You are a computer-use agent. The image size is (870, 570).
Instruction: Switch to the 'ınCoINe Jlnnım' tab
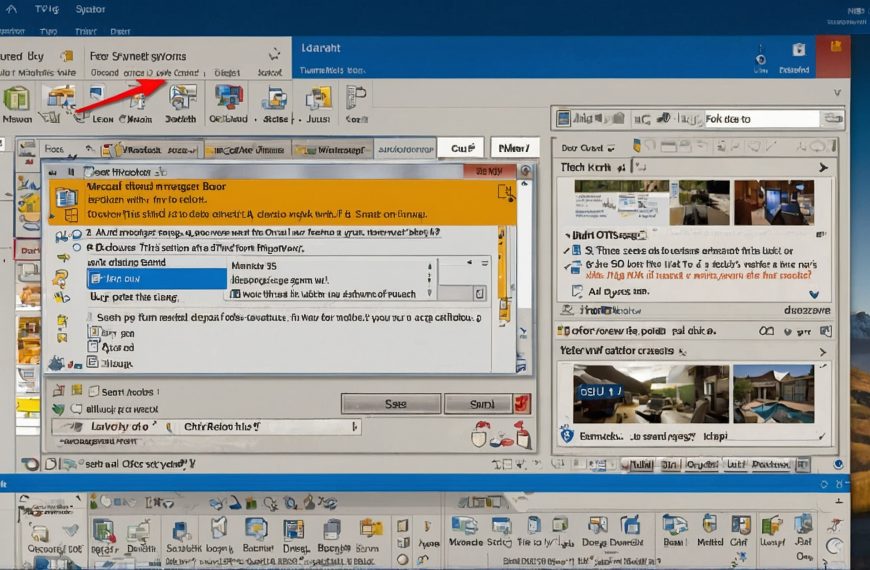coord(247,149)
